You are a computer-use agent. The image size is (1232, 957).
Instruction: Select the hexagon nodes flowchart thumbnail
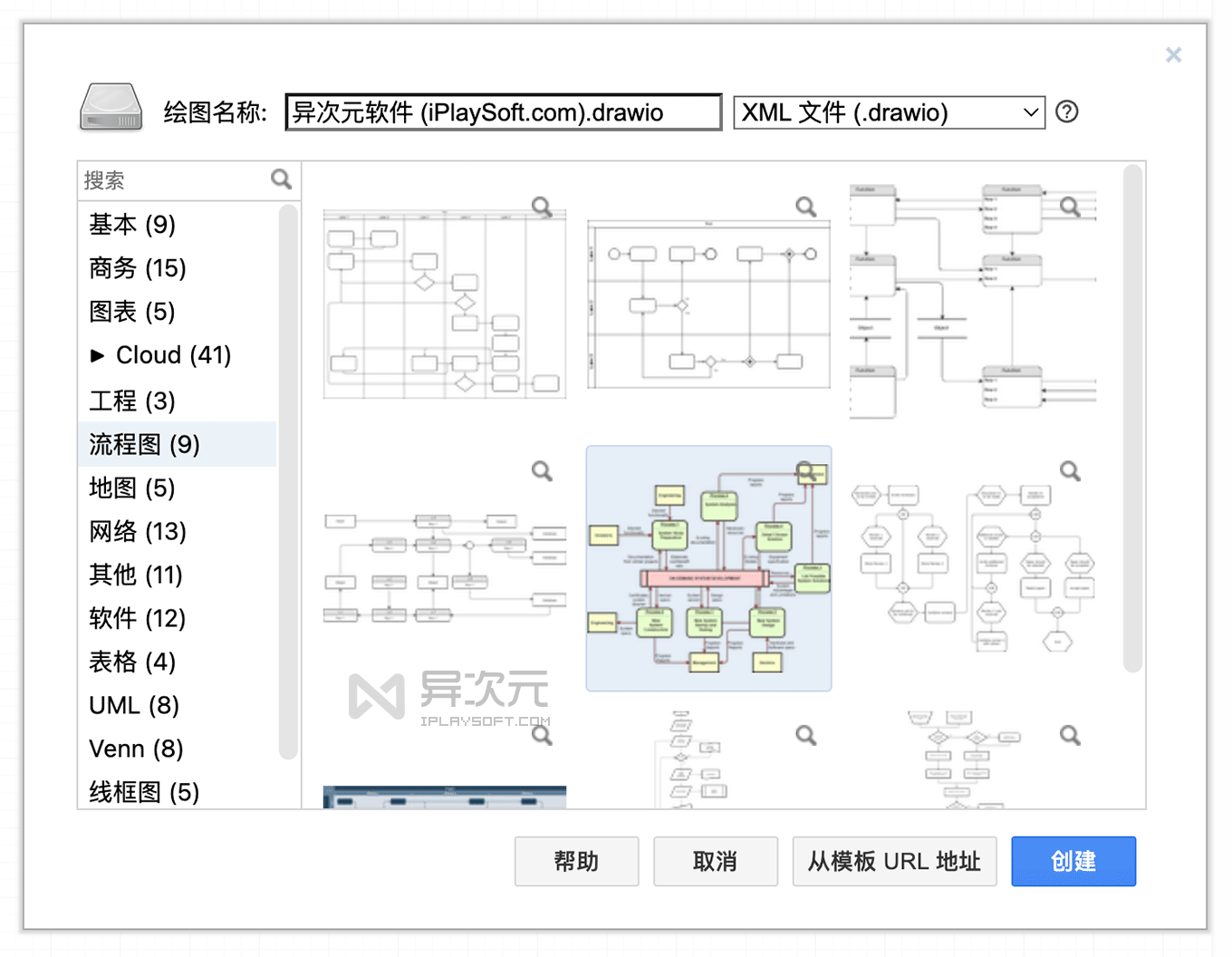973,568
